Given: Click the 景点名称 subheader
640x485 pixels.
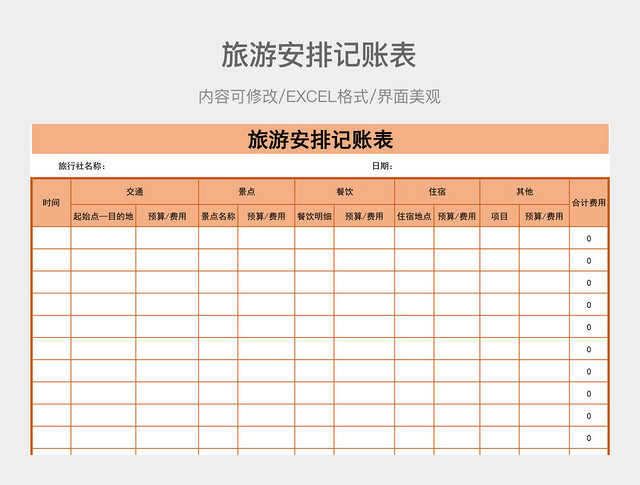Looking at the screenshot, I should [x=218, y=216].
